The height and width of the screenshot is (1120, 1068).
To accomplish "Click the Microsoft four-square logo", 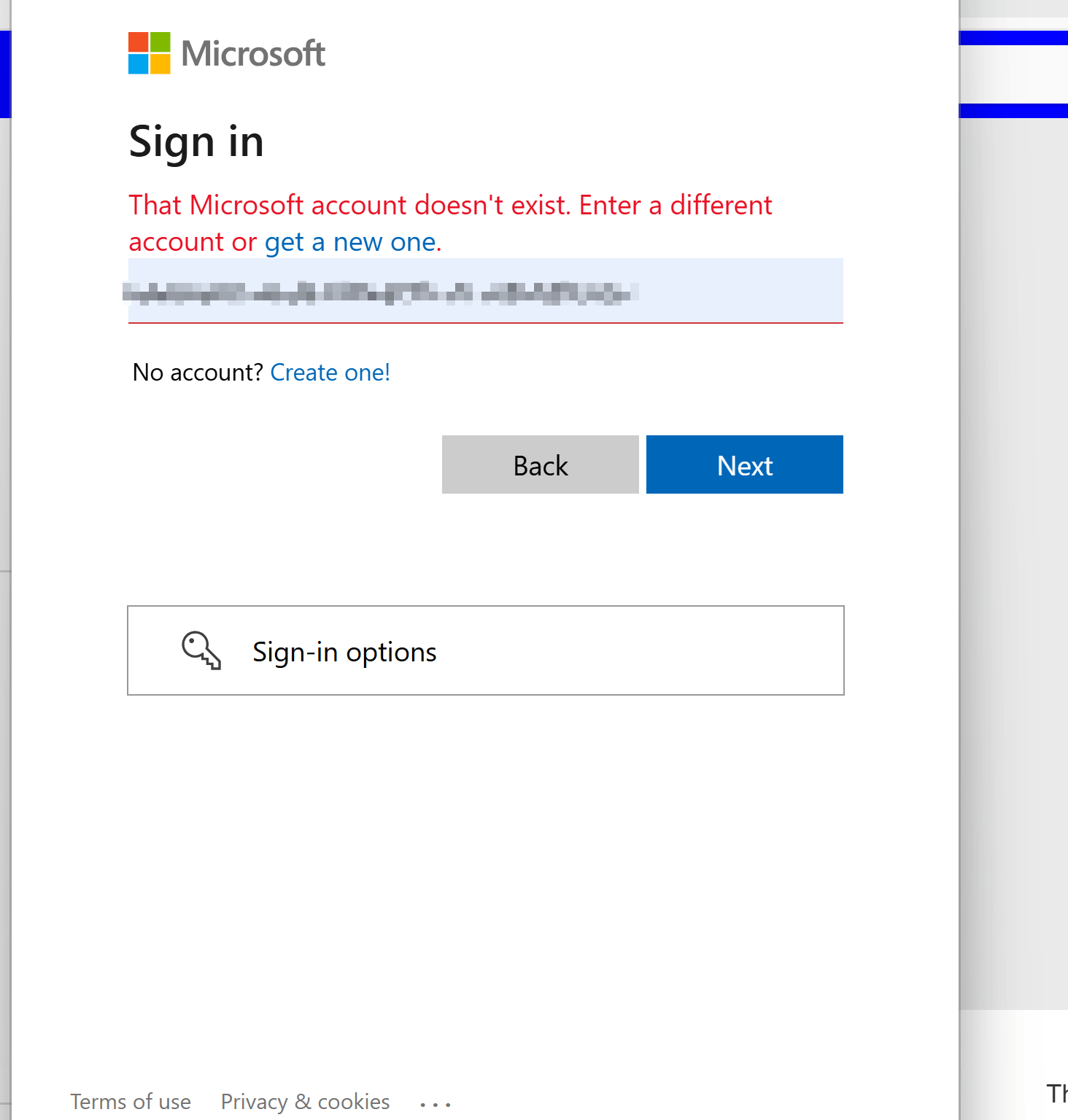I will (148, 53).
